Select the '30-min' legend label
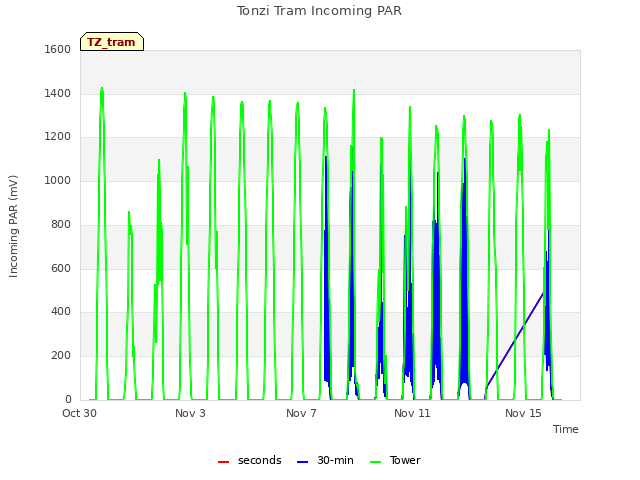Image resolution: width=640 pixels, height=480 pixels. point(335,460)
